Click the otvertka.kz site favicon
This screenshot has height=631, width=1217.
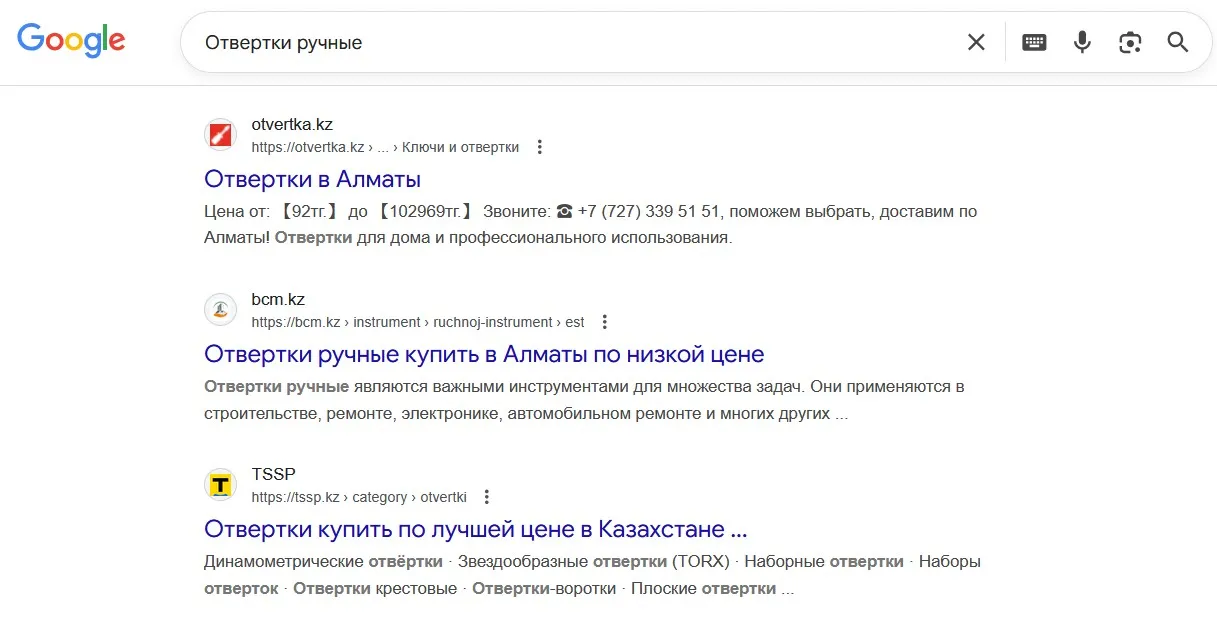(220, 135)
